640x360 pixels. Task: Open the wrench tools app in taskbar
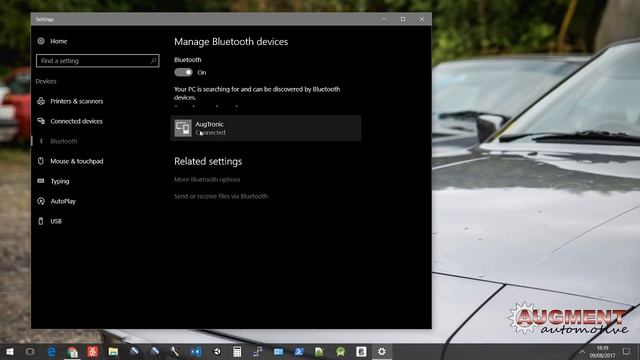click(x=175, y=351)
